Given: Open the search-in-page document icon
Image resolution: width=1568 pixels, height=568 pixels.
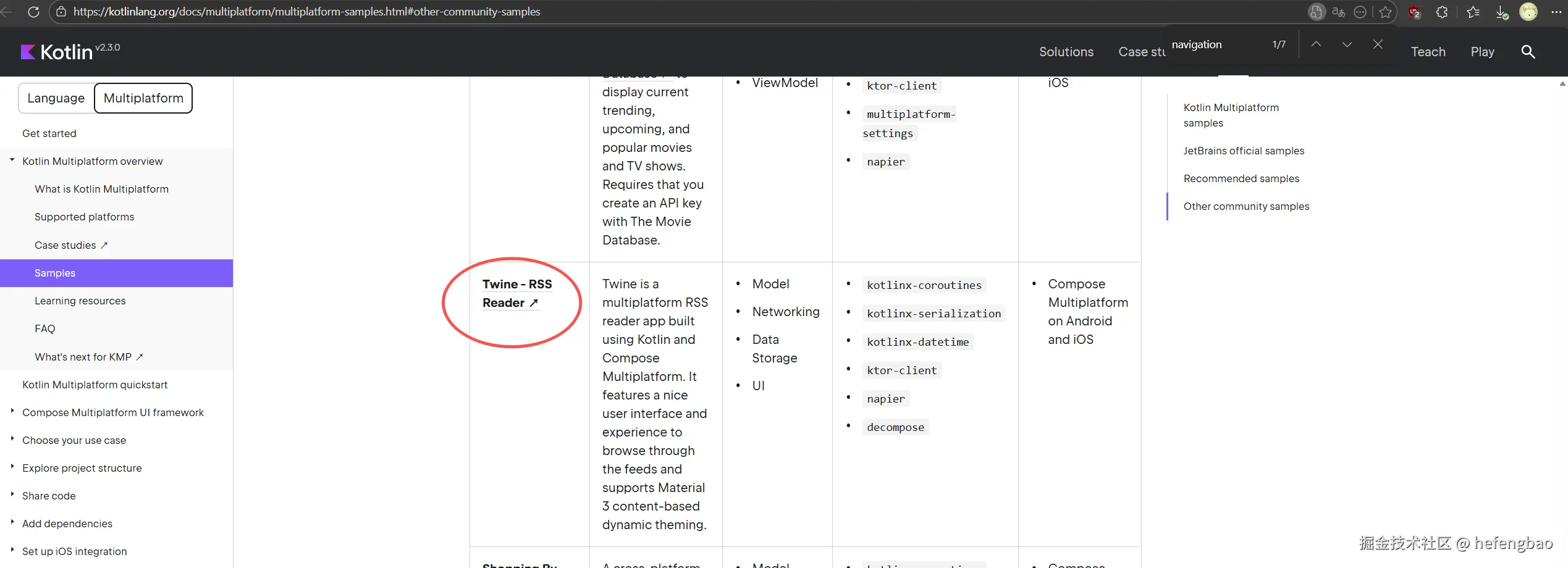Looking at the screenshot, I should click(x=1317, y=12).
